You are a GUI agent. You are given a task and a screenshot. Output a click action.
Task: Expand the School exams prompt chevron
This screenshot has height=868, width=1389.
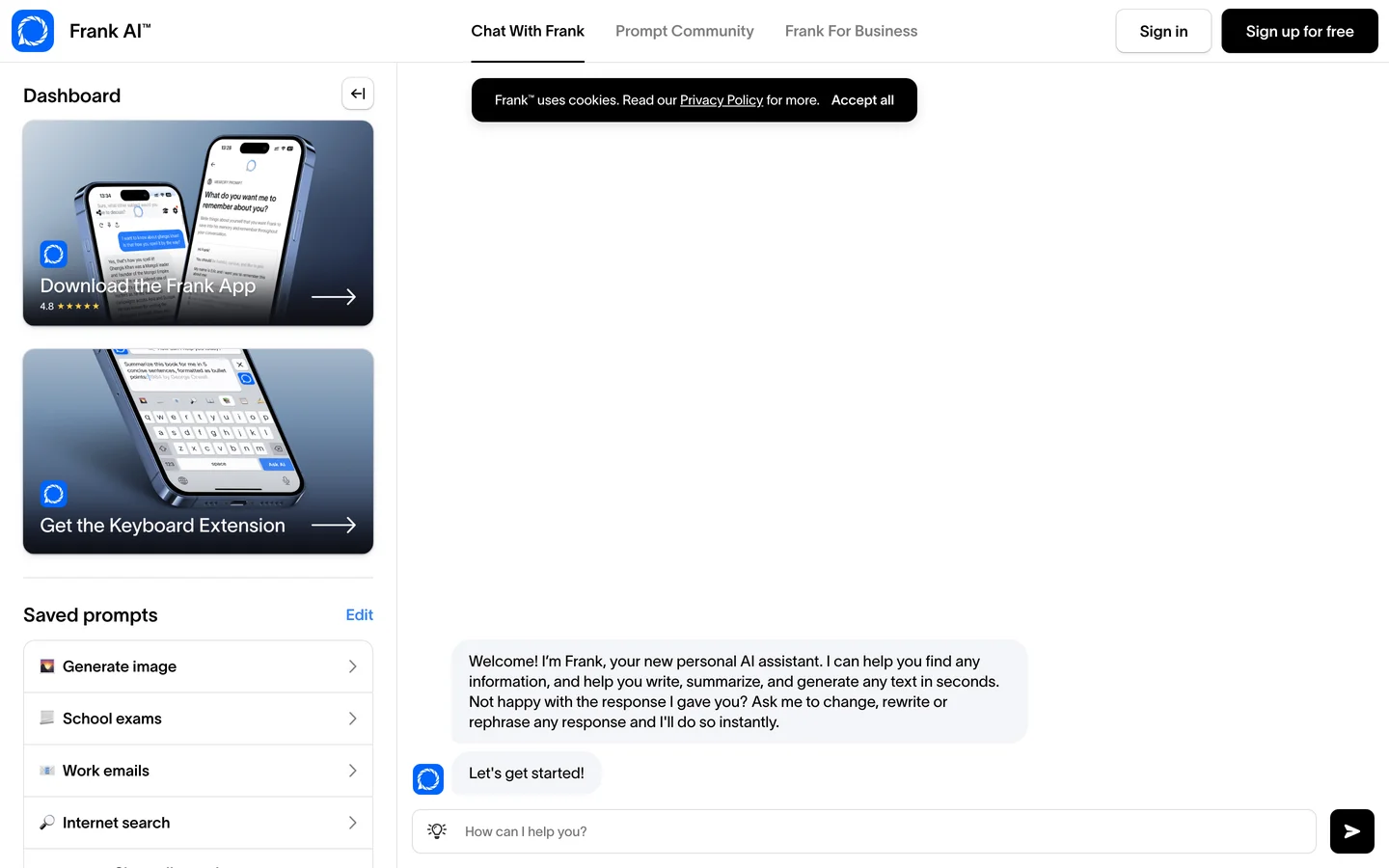tap(352, 719)
